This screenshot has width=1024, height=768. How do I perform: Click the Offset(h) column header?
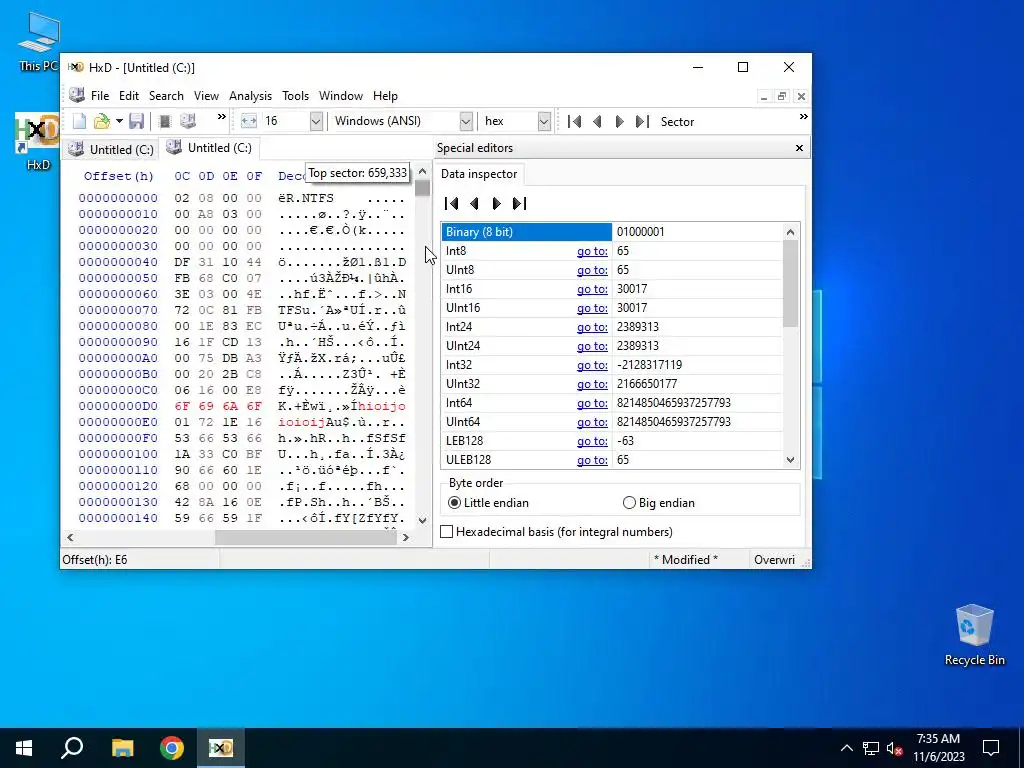(118, 176)
